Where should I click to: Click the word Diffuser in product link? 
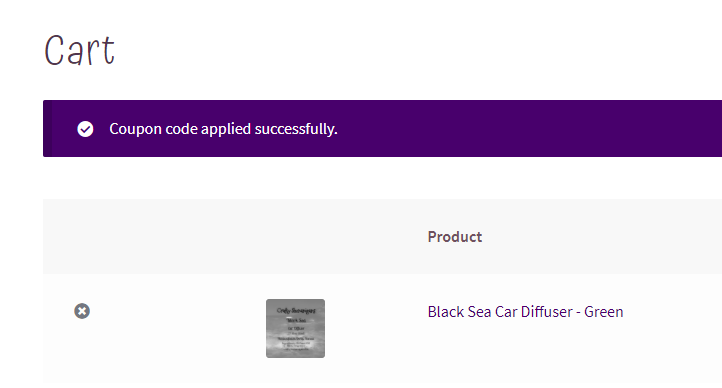point(547,312)
